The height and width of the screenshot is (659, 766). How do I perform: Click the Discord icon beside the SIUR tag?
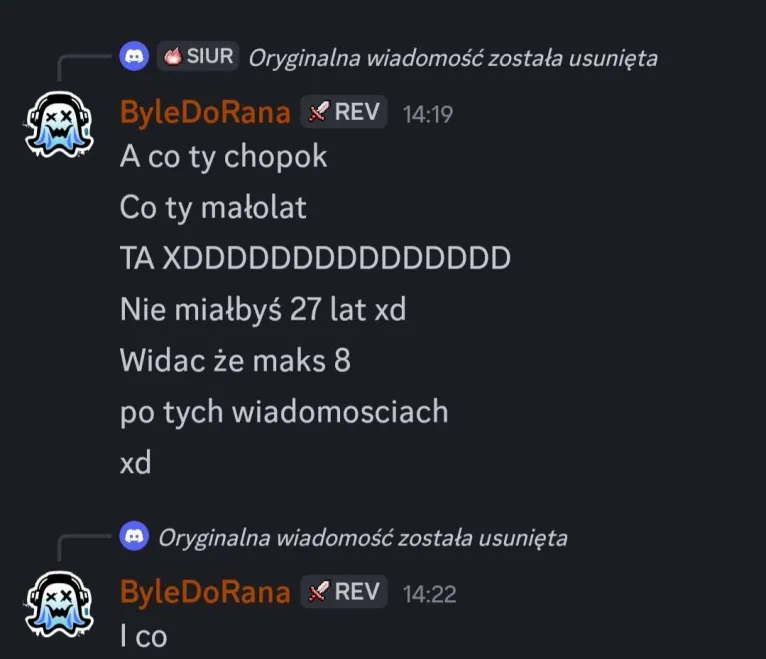point(134,56)
